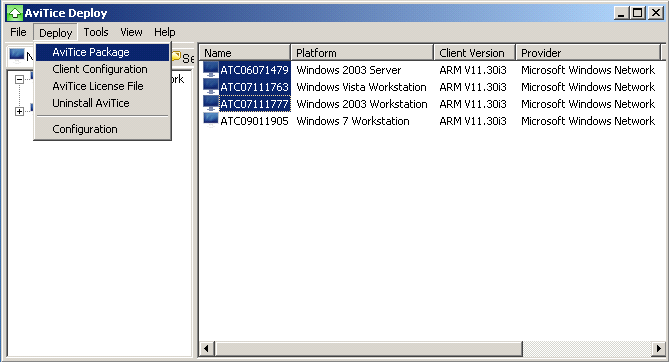This screenshot has height=362, width=669.
Task: Maximize the AviTice Deploy window
Action: (x=637, y=13)
